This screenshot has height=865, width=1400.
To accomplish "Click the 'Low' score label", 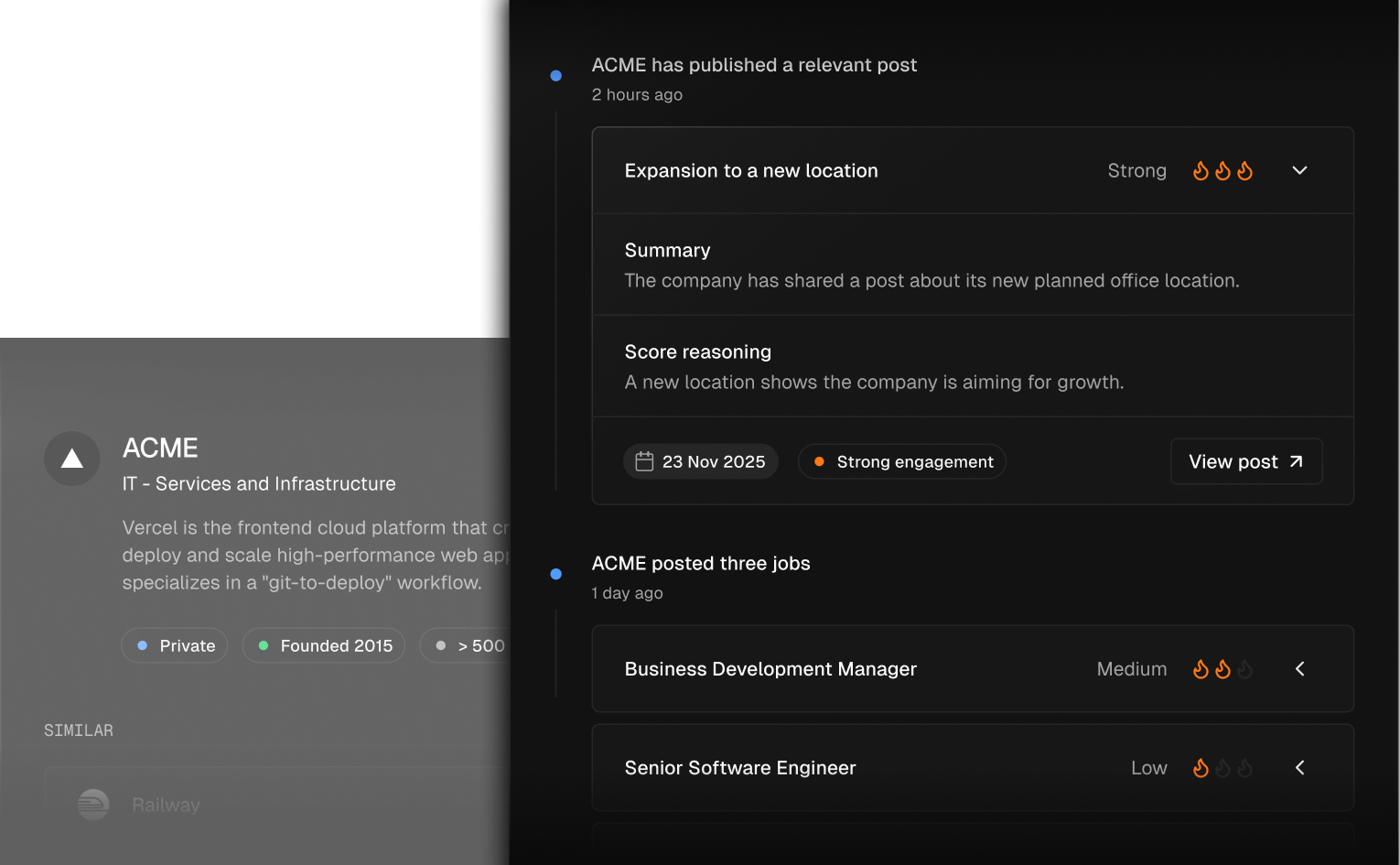I will tap(1149, 768).
